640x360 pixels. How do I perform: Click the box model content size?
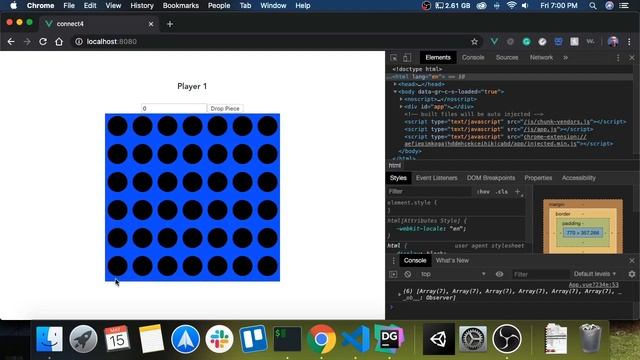click(582, 233)
